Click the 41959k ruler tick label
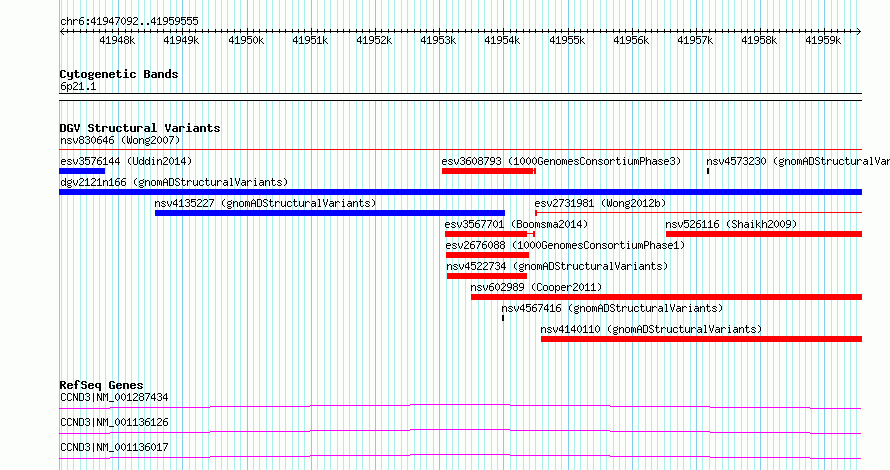This screenshot has width=890, height=470. 824,40
